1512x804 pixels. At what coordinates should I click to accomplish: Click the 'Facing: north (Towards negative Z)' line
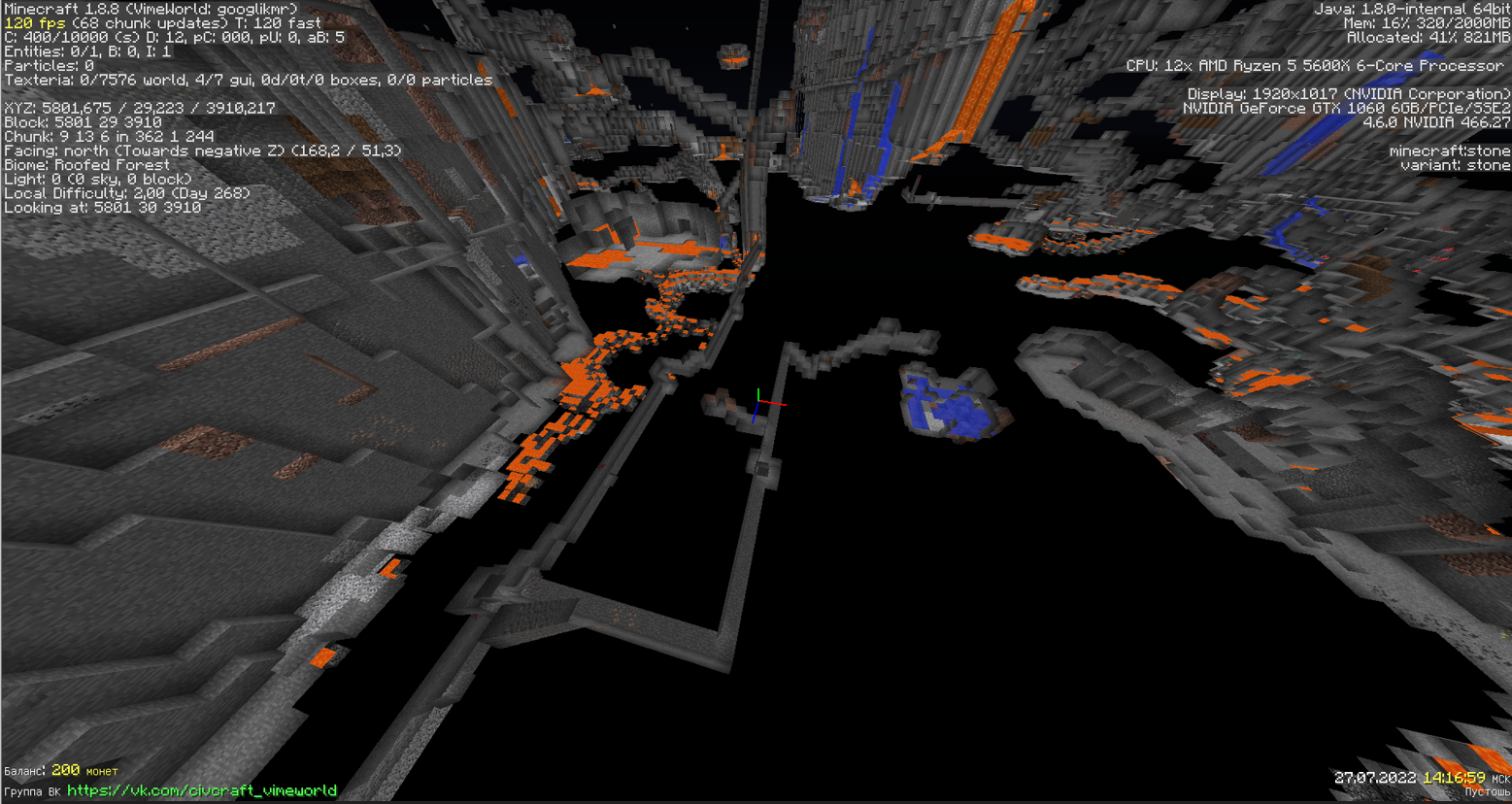(x=202, y=151)
